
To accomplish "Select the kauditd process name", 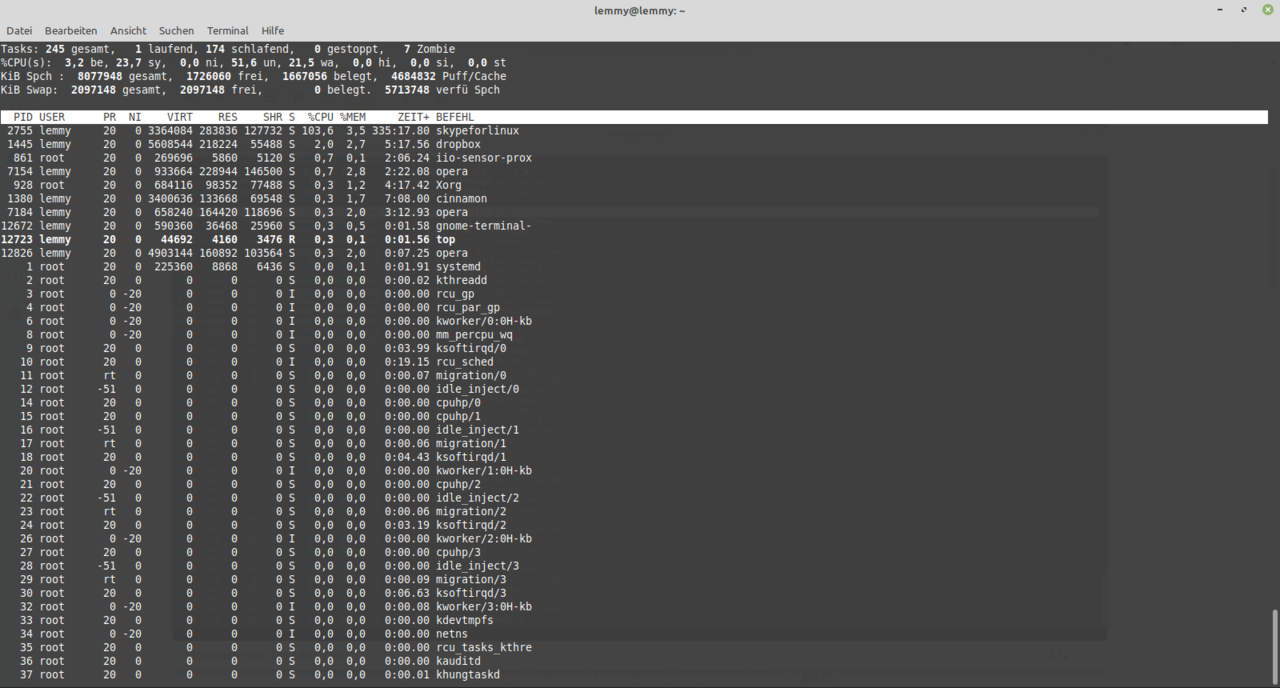I will tap(458, 661).
